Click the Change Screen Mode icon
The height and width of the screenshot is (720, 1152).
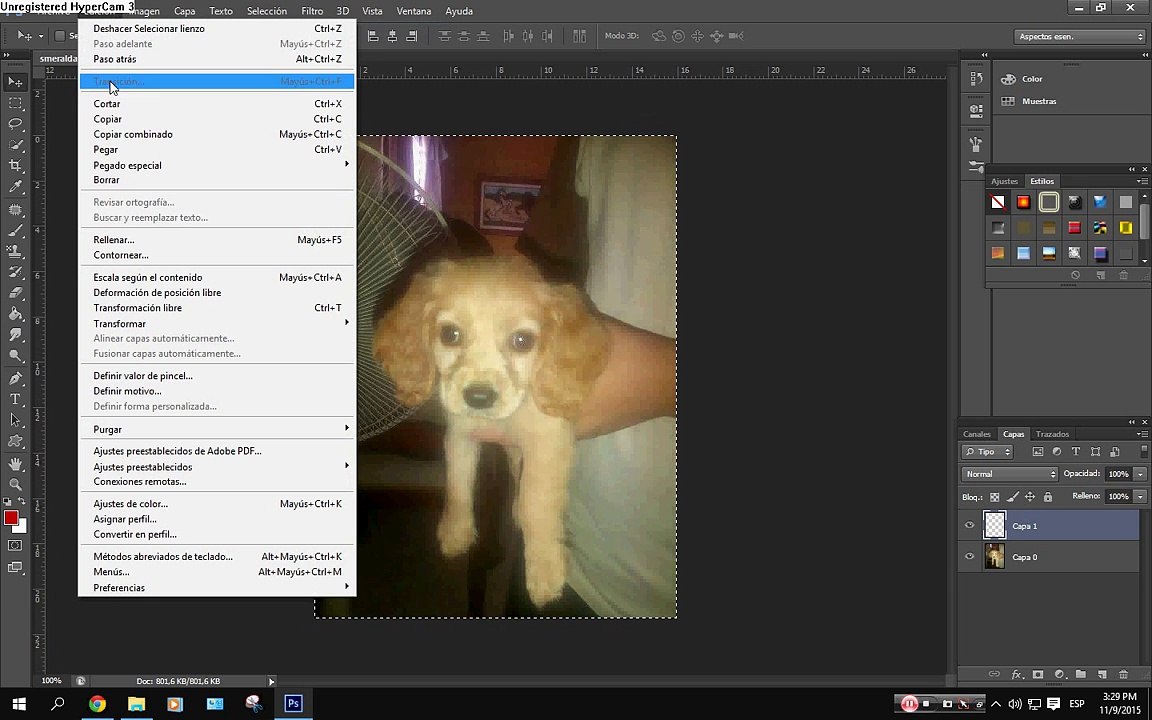(x=15, y=567)
